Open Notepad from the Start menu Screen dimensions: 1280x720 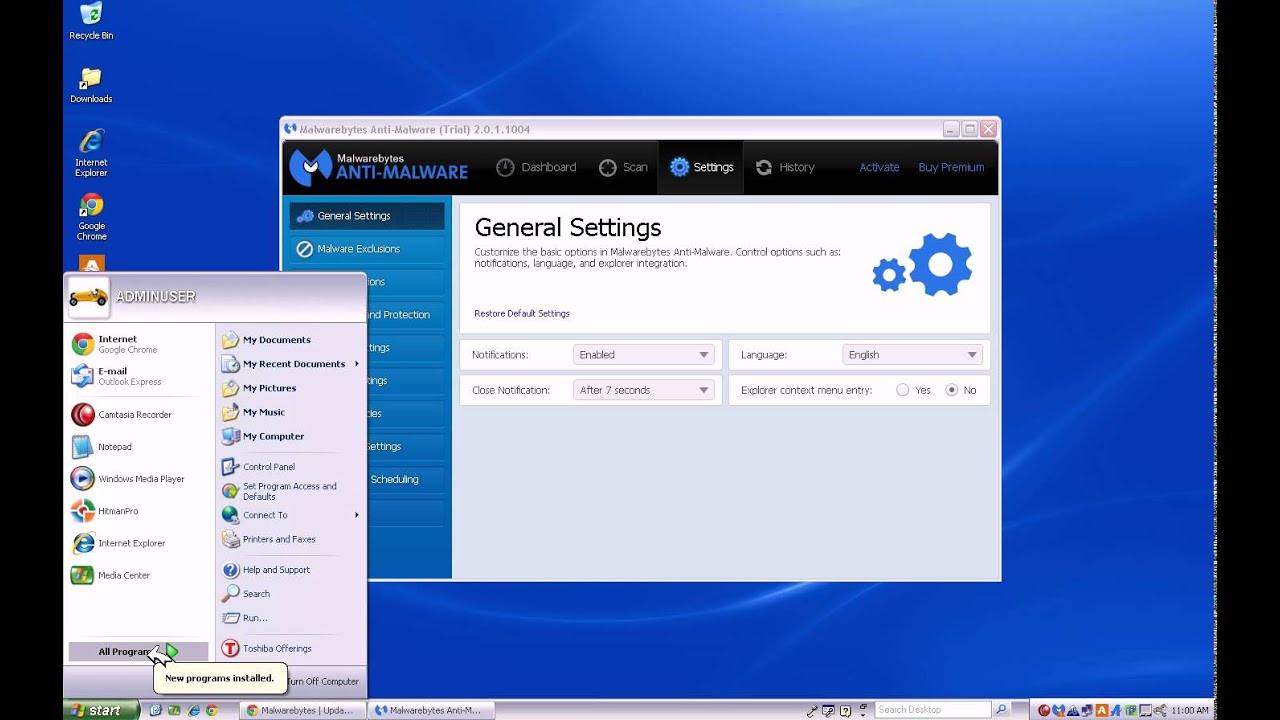coord(140,447)
